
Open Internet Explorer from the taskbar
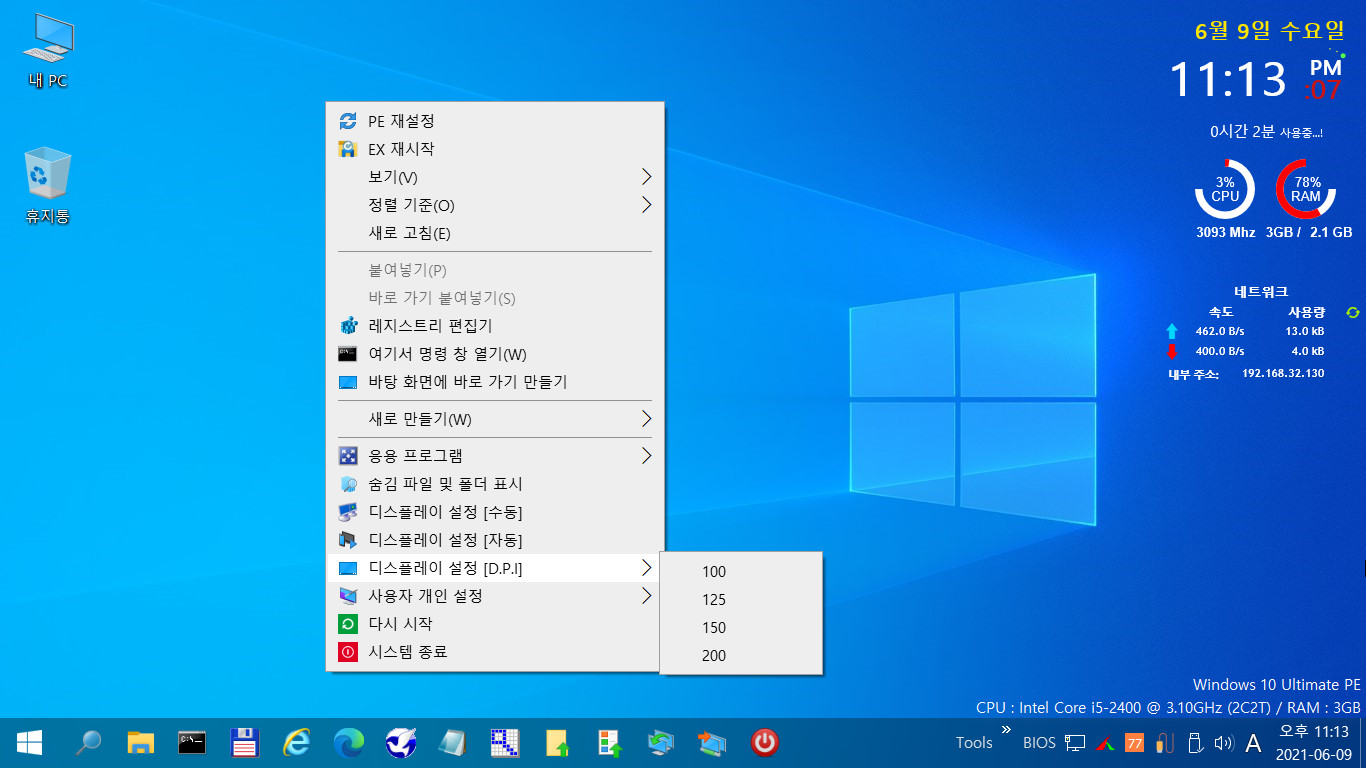(x=297, y=742)
